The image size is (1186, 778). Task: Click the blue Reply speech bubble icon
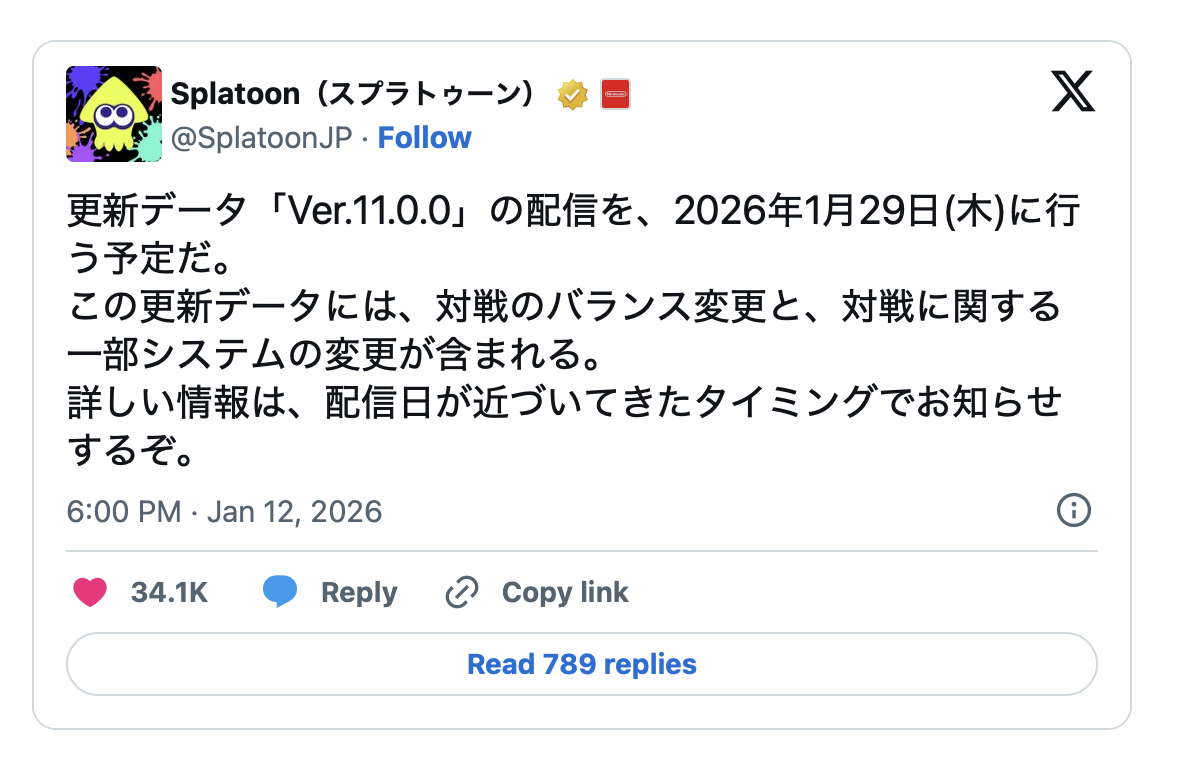point(281,592)
